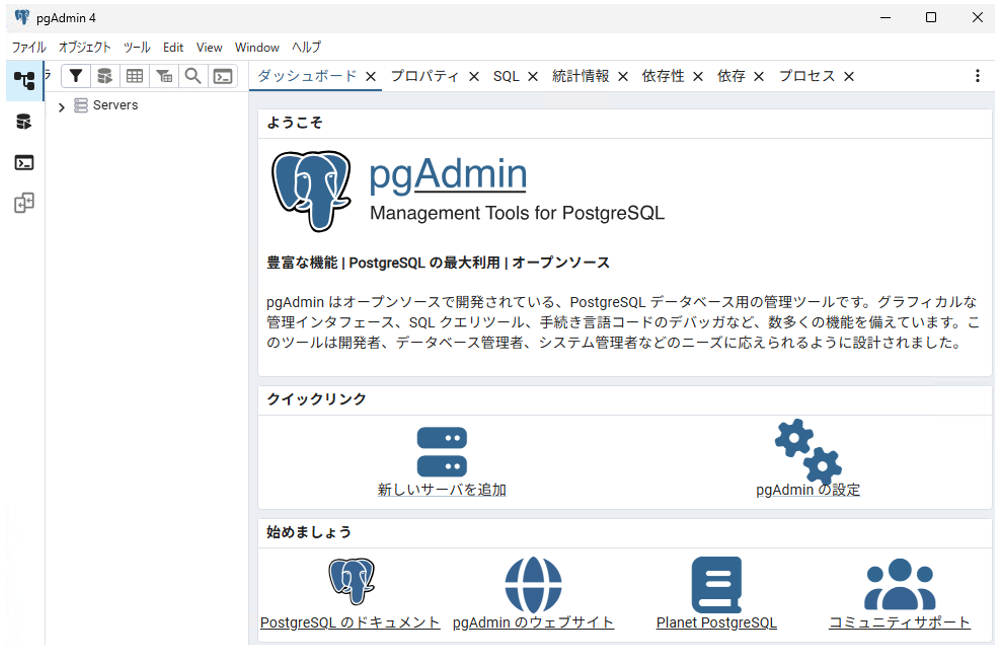Click the elephant icon for PostgreSQL documentation

pos(351,581)
